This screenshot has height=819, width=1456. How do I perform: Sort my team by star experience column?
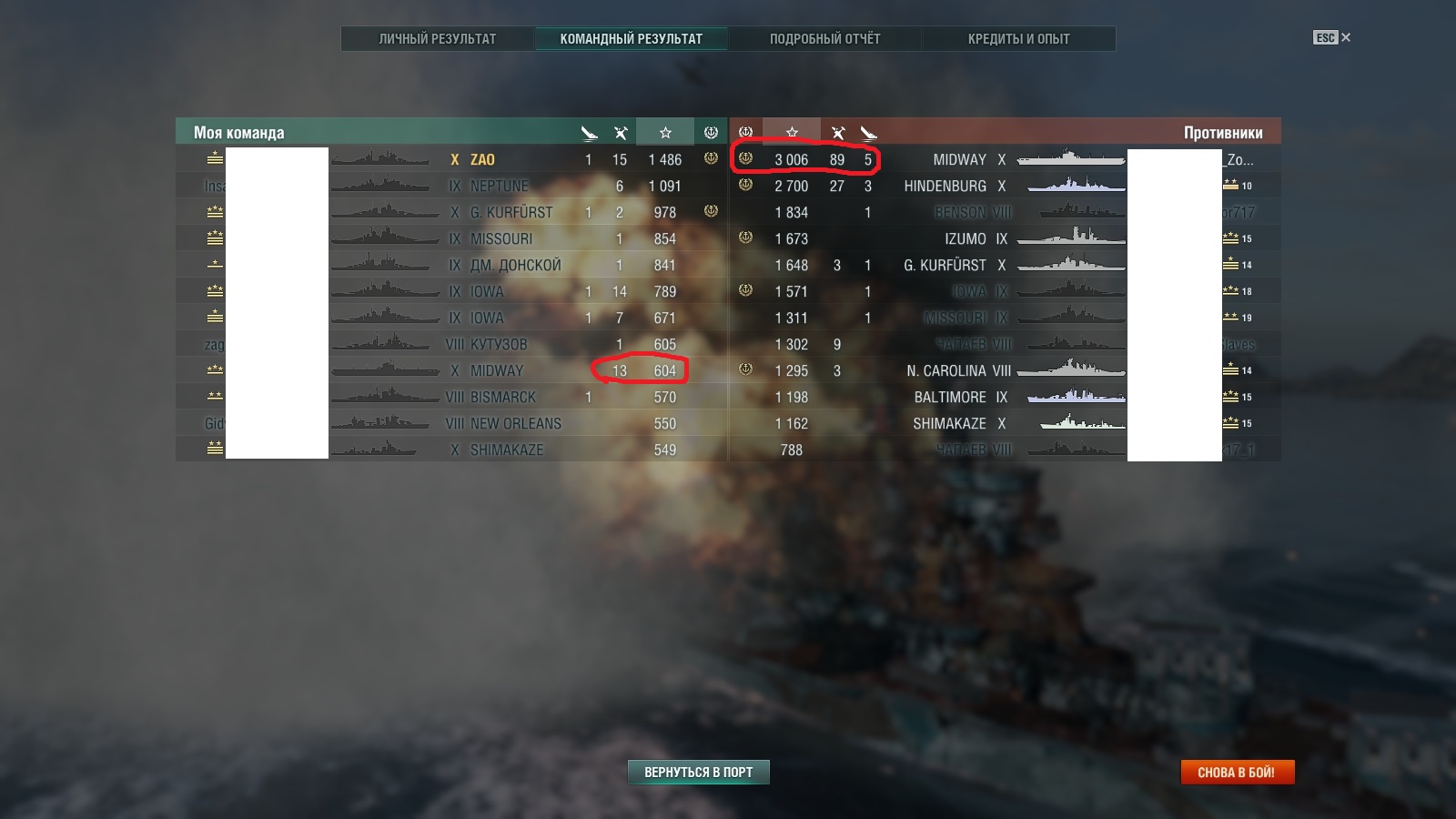point(665,133)
